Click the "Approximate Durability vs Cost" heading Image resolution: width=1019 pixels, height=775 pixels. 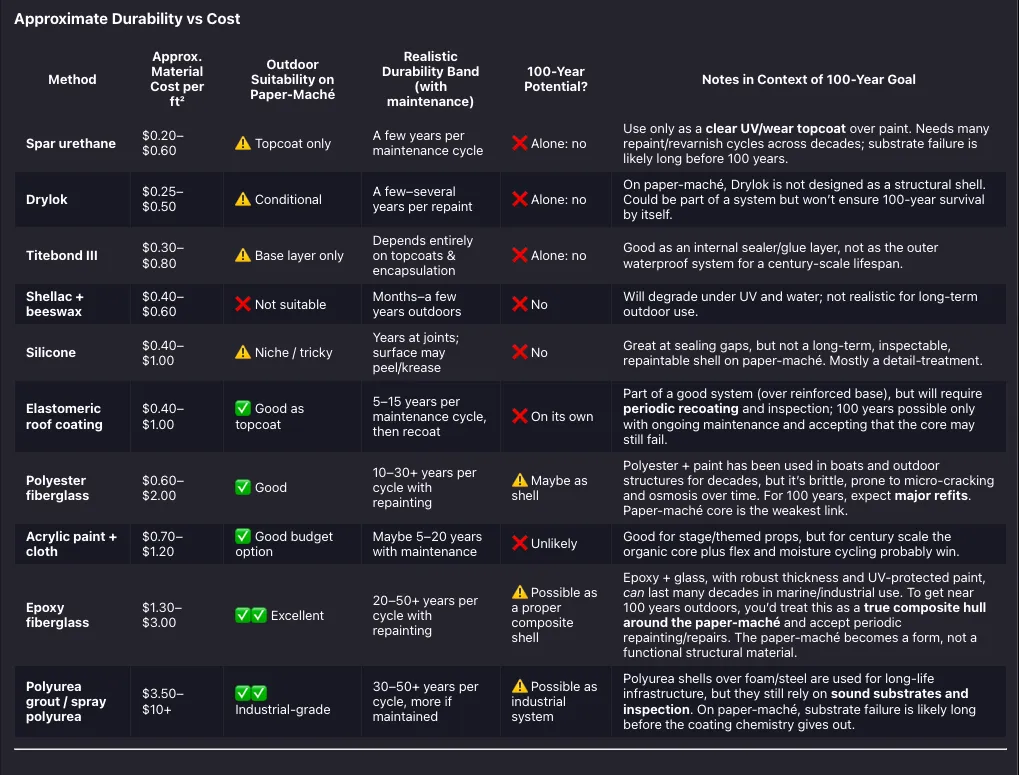(127, 19)
